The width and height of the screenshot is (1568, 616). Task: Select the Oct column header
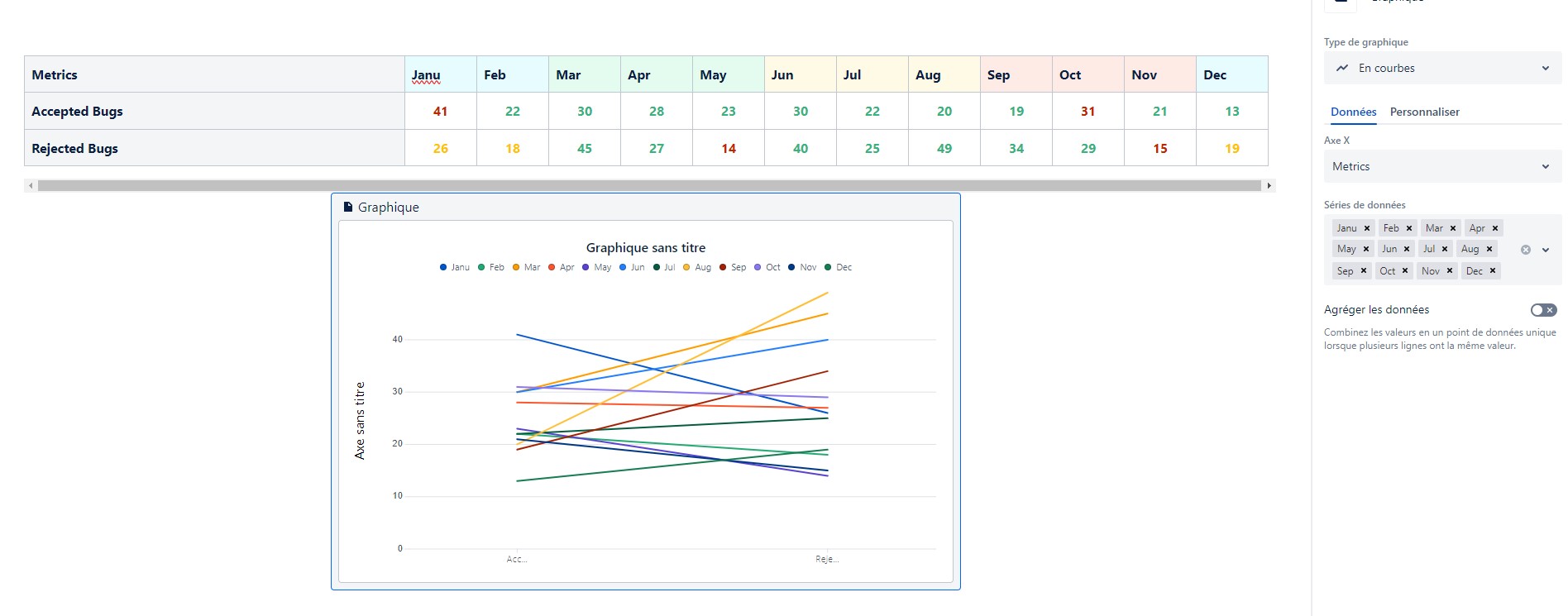click(x=1088, y=74)
